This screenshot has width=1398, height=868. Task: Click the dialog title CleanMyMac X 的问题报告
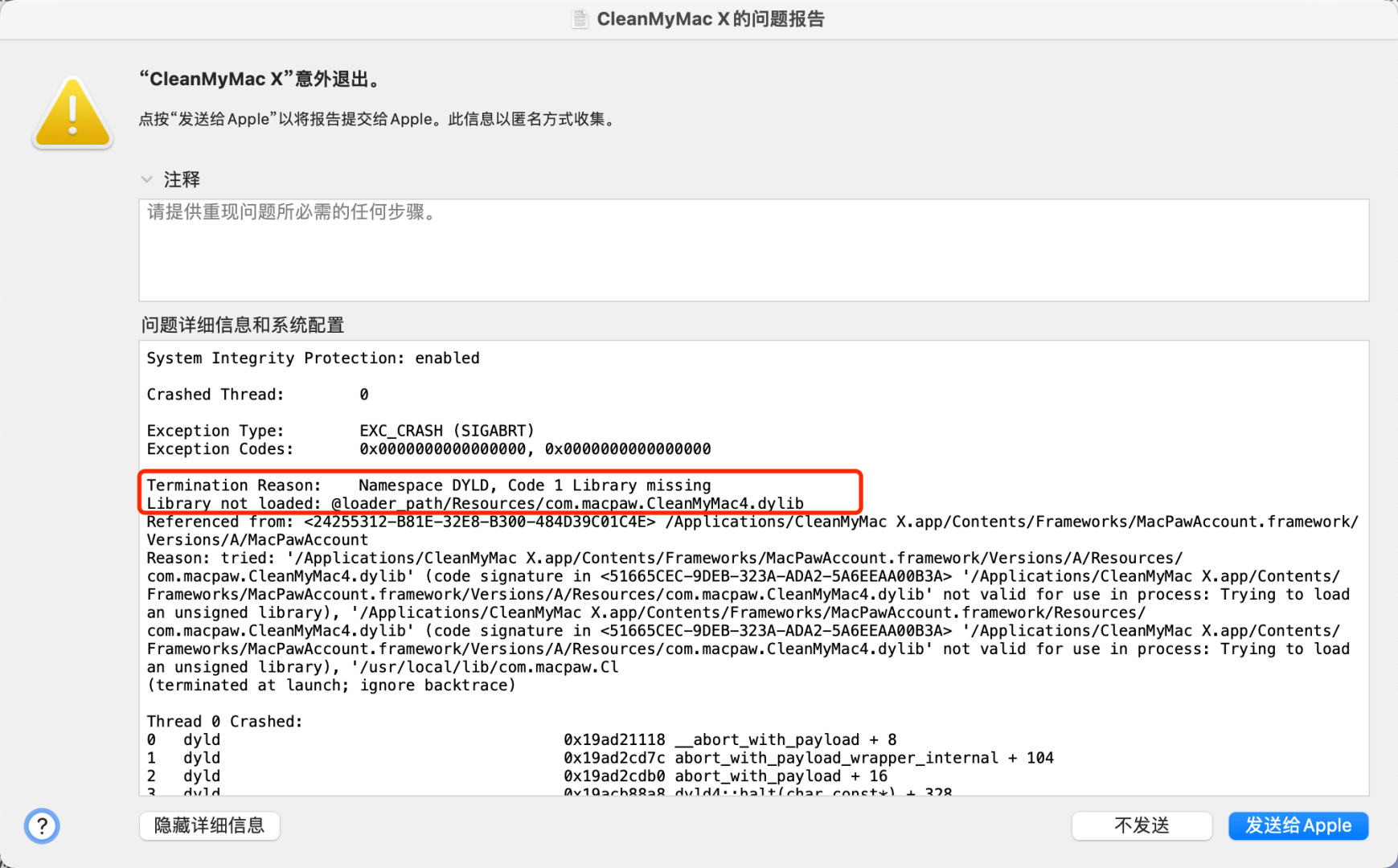[x=711, y=18]
